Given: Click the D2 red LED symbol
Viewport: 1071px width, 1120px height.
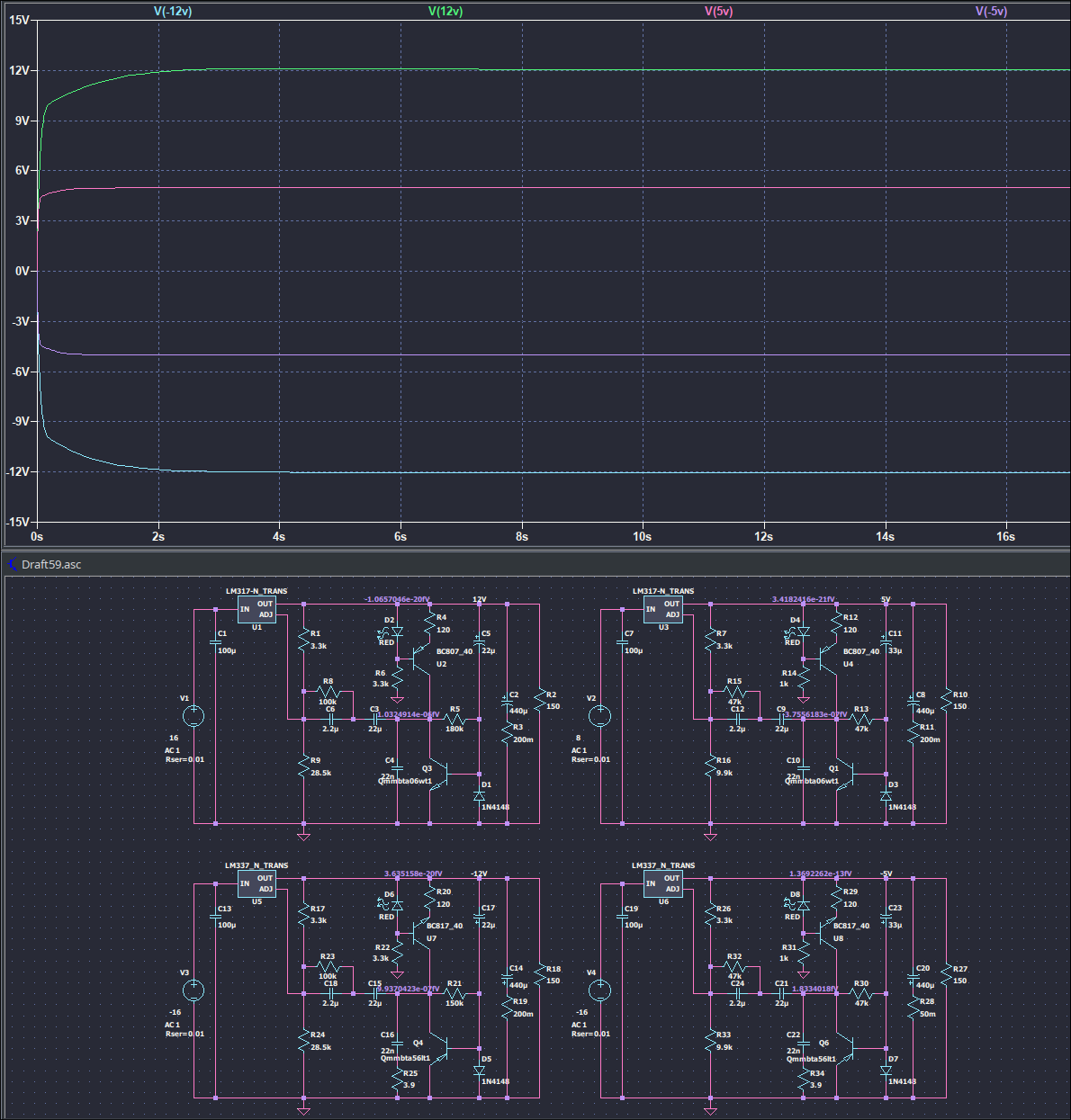Looking at the screenshot, I should click(395, 632).
